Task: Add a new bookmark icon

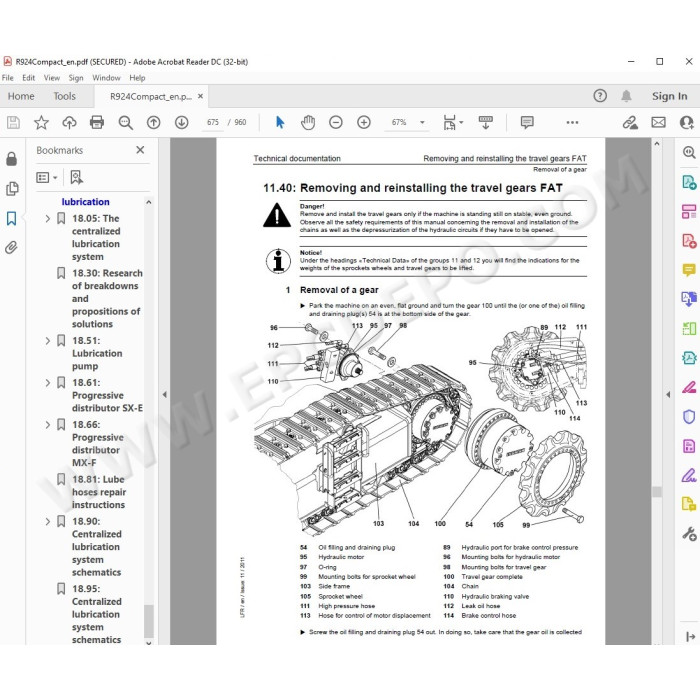Action: 76,177
